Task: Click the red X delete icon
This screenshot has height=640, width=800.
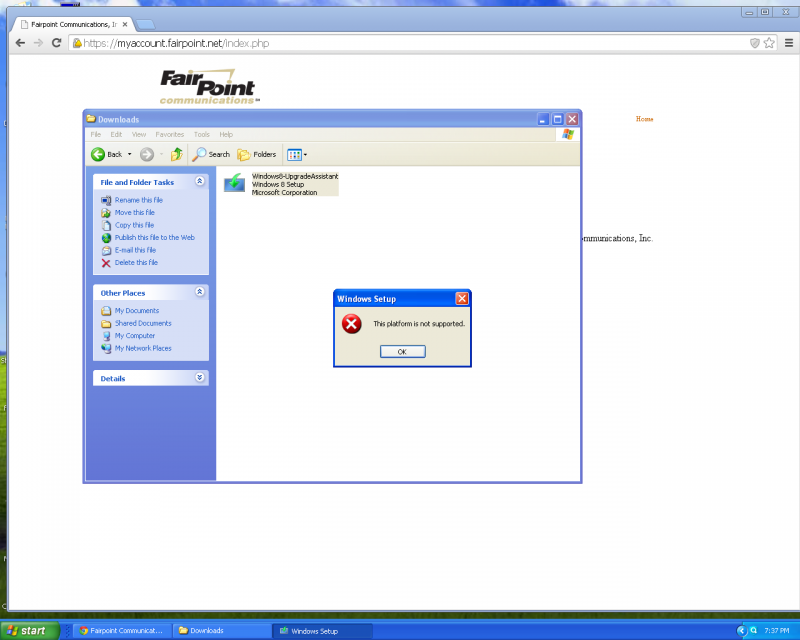Action: coord(106,263)
